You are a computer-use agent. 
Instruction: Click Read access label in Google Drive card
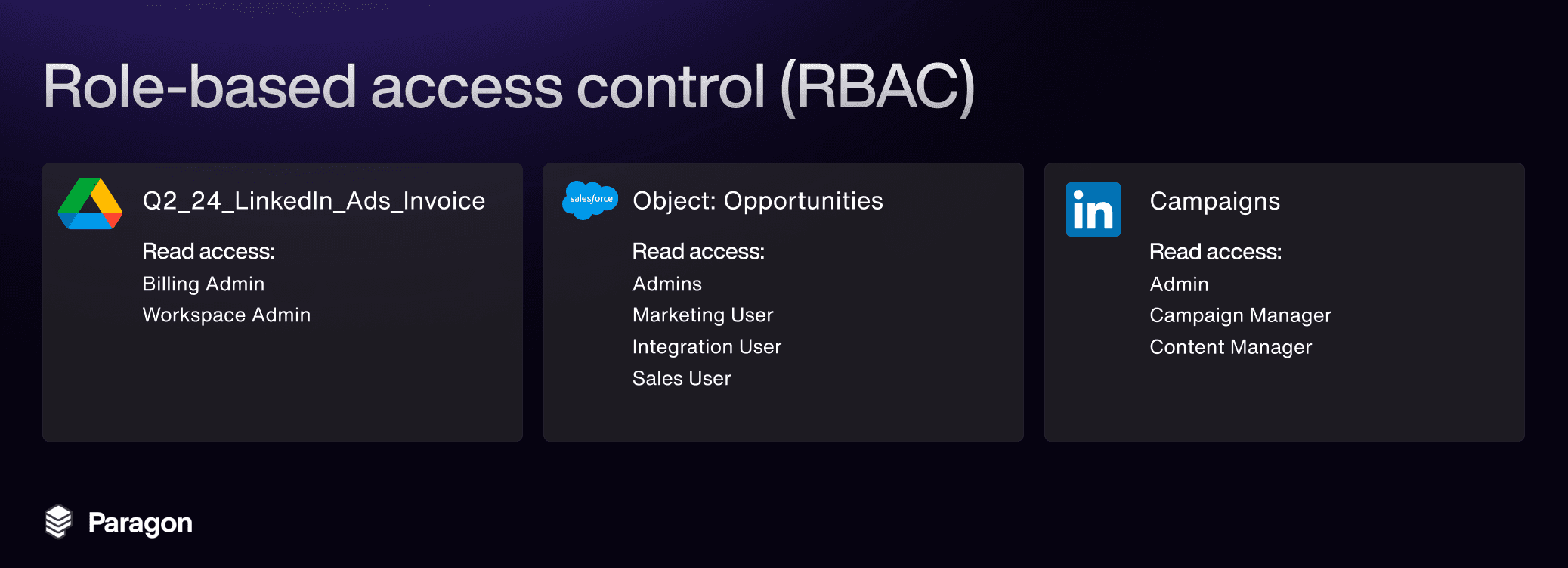tap(208, 252)
